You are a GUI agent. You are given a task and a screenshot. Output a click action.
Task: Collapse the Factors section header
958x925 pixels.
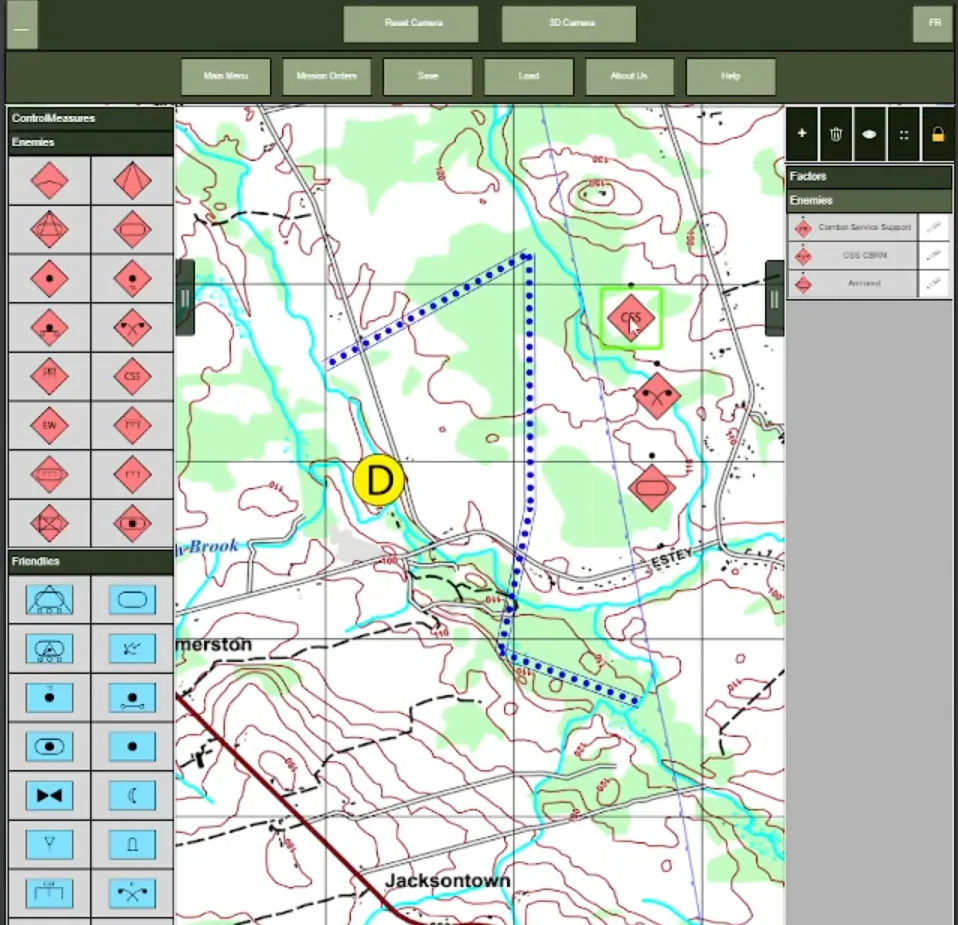click(869, 177)
